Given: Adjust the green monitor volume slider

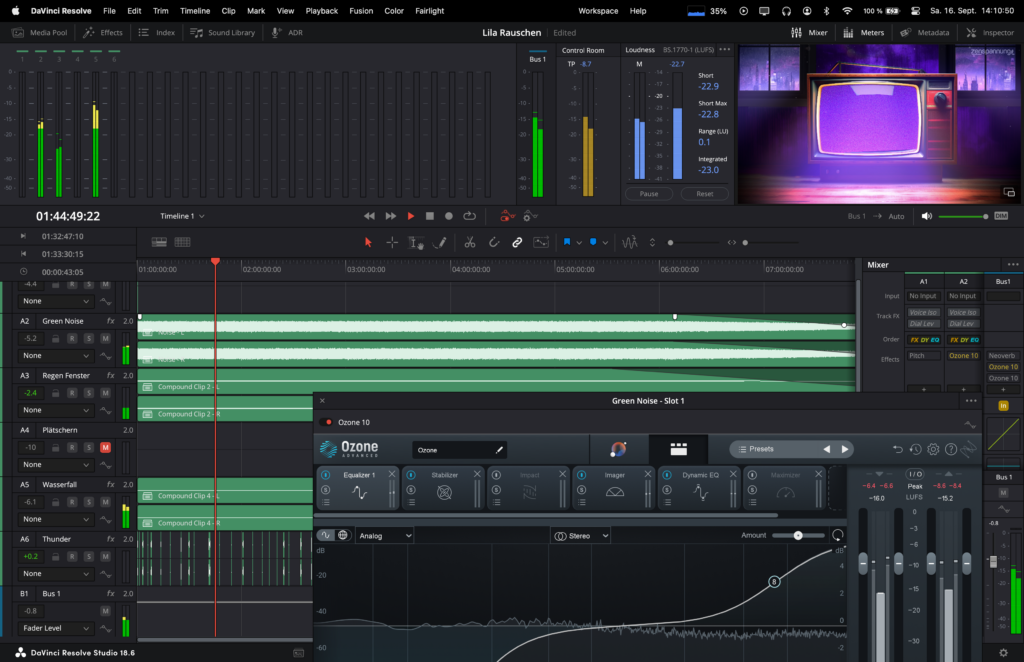Looking at the screenshot, I should point(963,216).
